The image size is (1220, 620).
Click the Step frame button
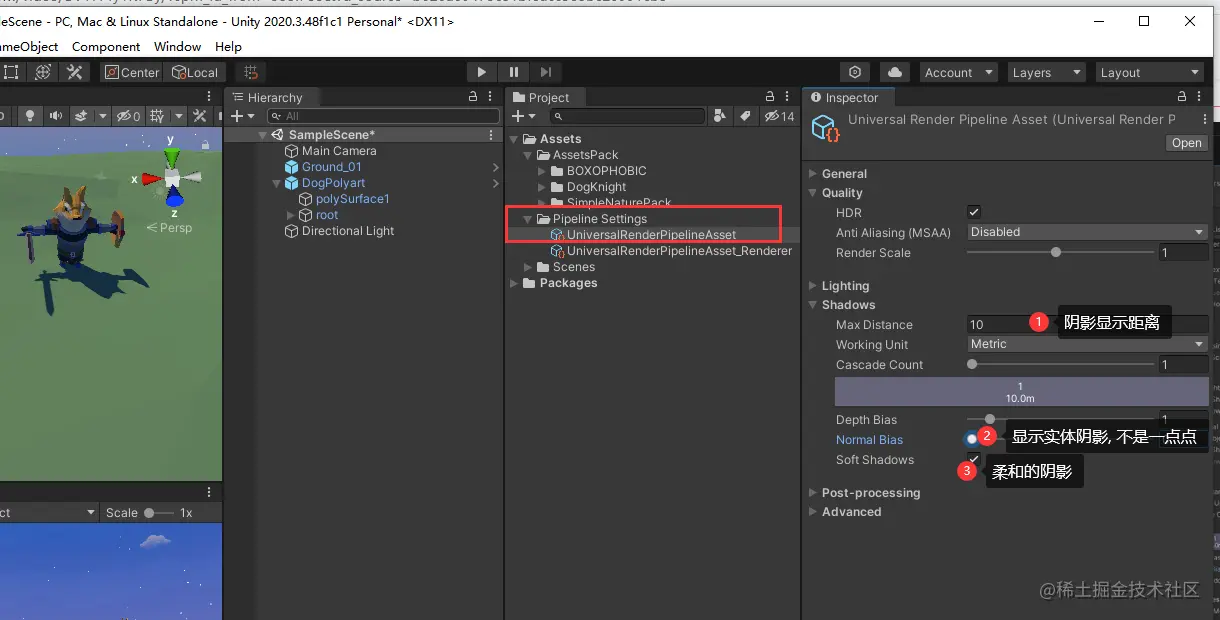(545, 72)
